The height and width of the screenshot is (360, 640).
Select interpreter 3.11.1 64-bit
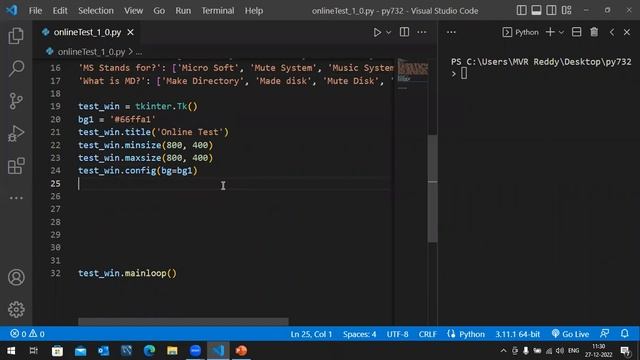coord(518,334)
